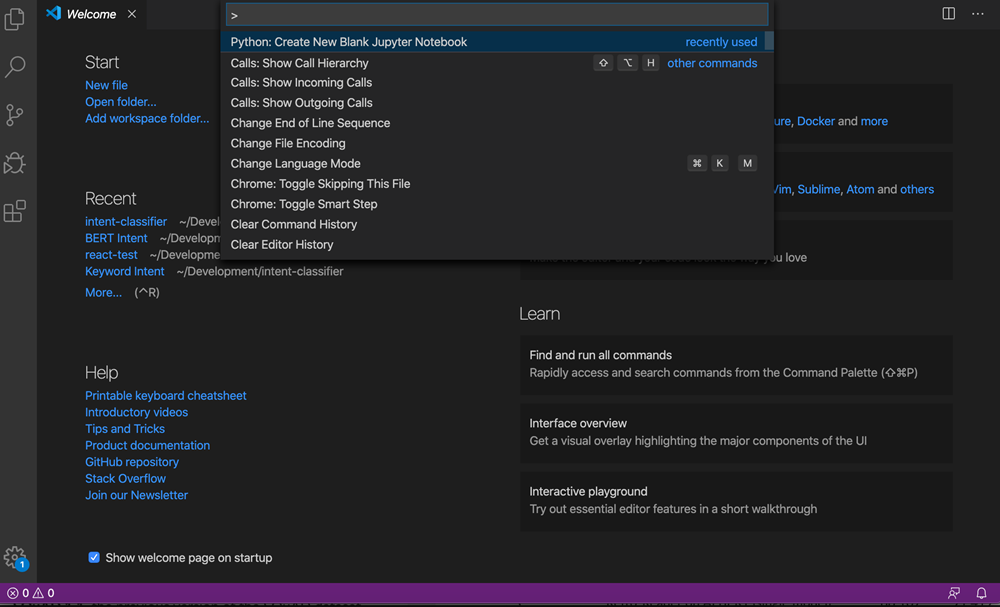The height and width of the screenshot is (607, 1000).
Task: Open Product documentation link
Action: pyautogui.click(x=147, y=445)
